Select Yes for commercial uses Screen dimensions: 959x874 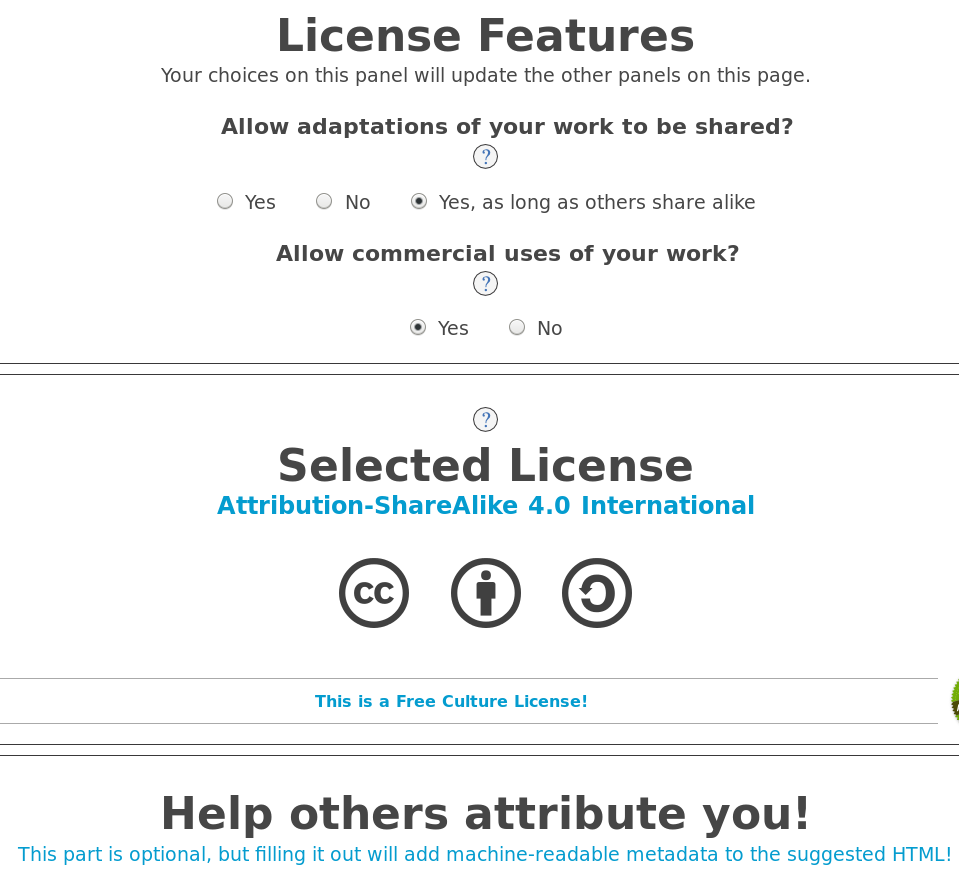coord(418,327)
